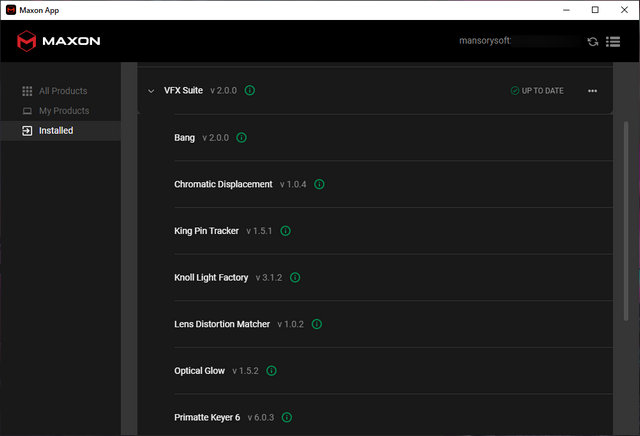The image size is (640, 436).
Task: Click Knoll Light Factory info icon
Action: [295, 278]
